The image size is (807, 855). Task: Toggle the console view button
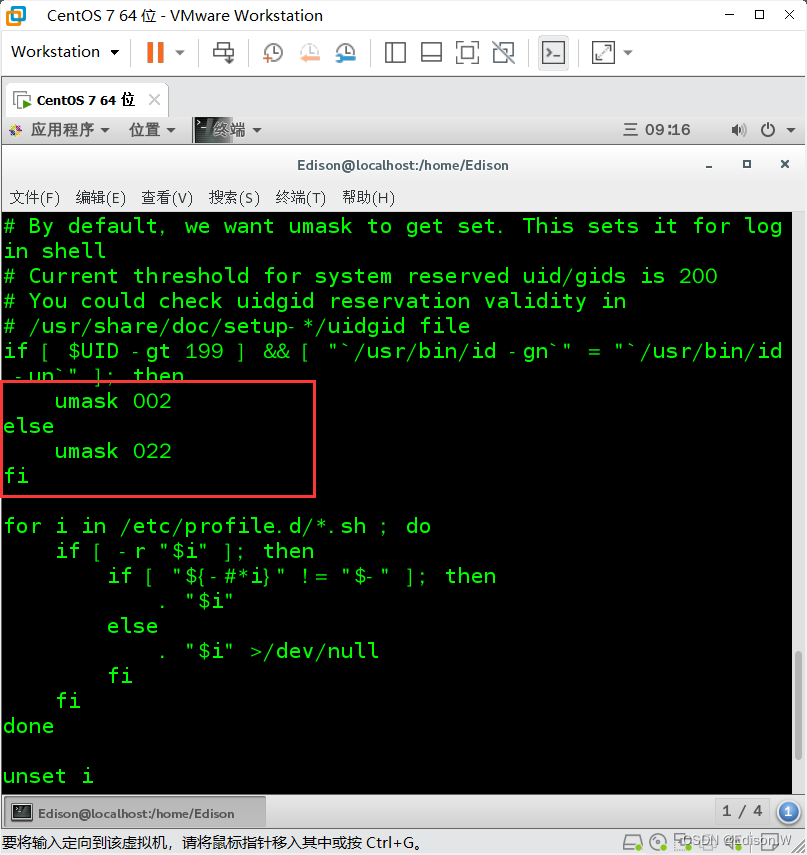pyautogui.click(x=553, y=52)
